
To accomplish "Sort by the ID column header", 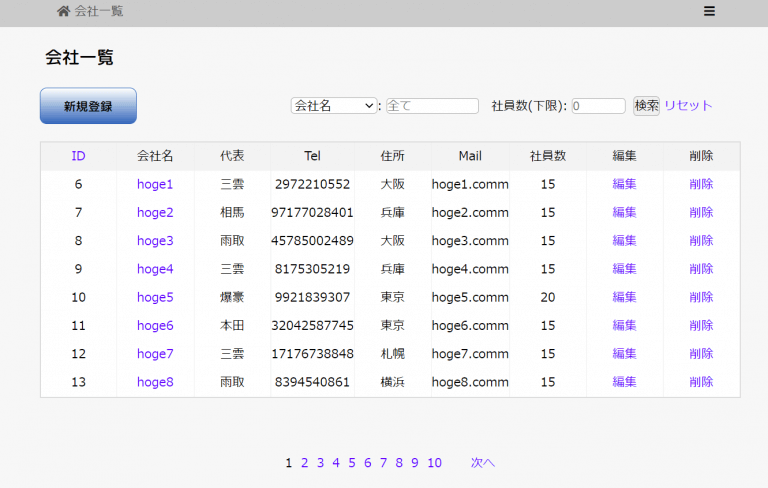I will [78, 156].
